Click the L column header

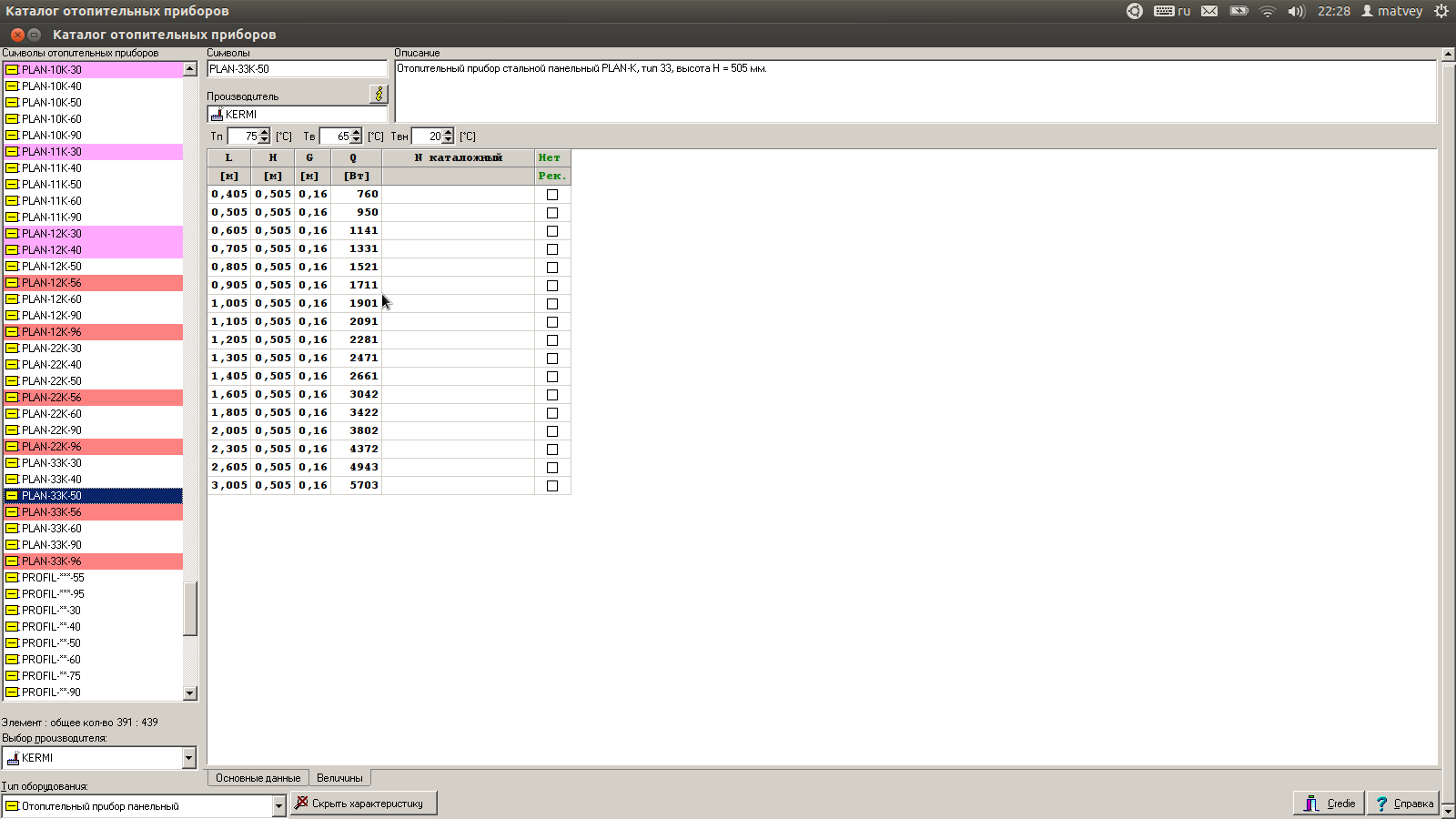click(x=229, y=158)
